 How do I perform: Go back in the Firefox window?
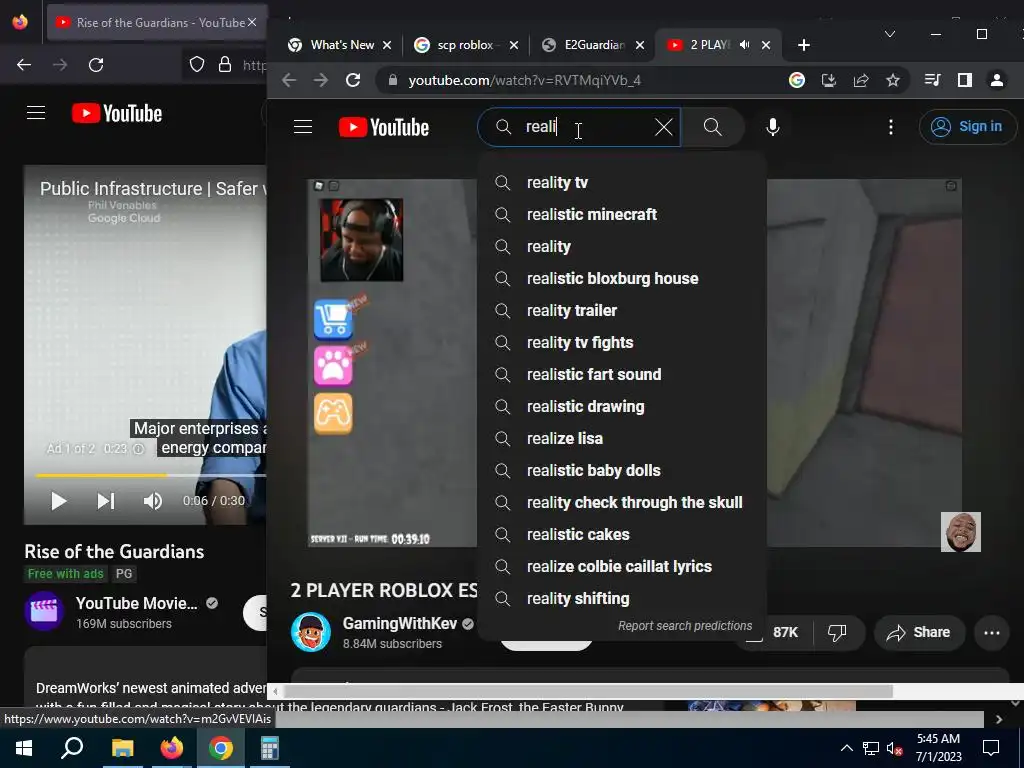(24, 65)
